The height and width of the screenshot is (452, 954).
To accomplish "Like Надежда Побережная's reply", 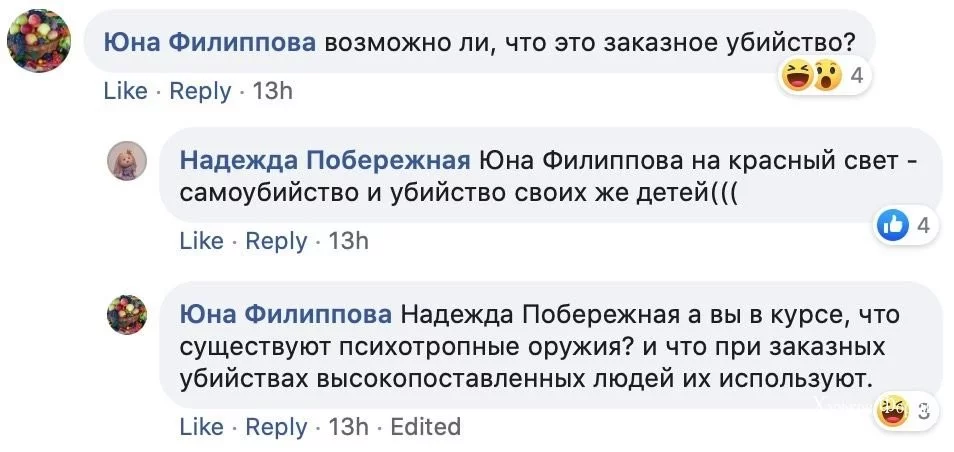I will click(x=201, y=241).
